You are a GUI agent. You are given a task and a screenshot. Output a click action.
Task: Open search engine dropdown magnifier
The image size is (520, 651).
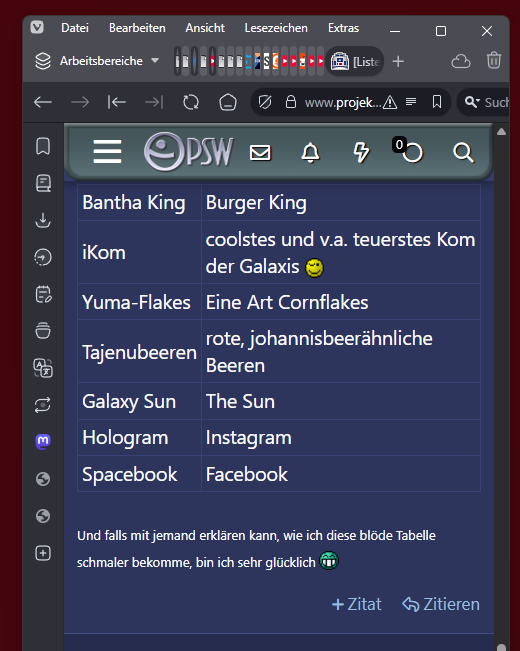coord(472,102)
